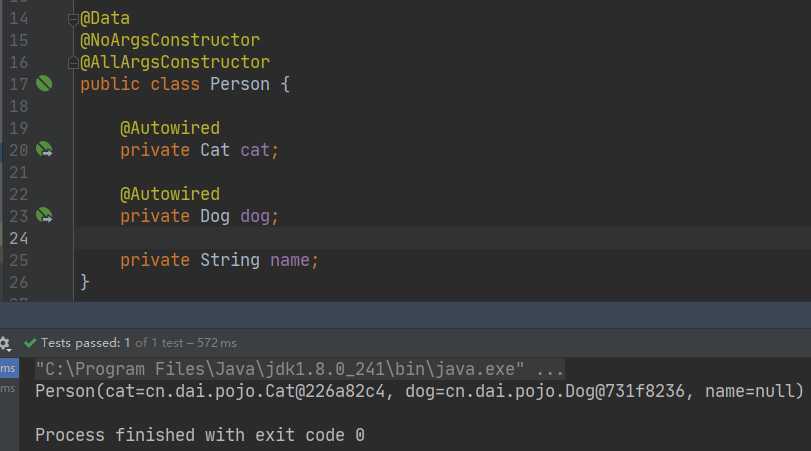Image resolution: width=811 pixels, height=451 pixels.
Task: Click line number 25 in the gutter
Action: click(18, 260)
